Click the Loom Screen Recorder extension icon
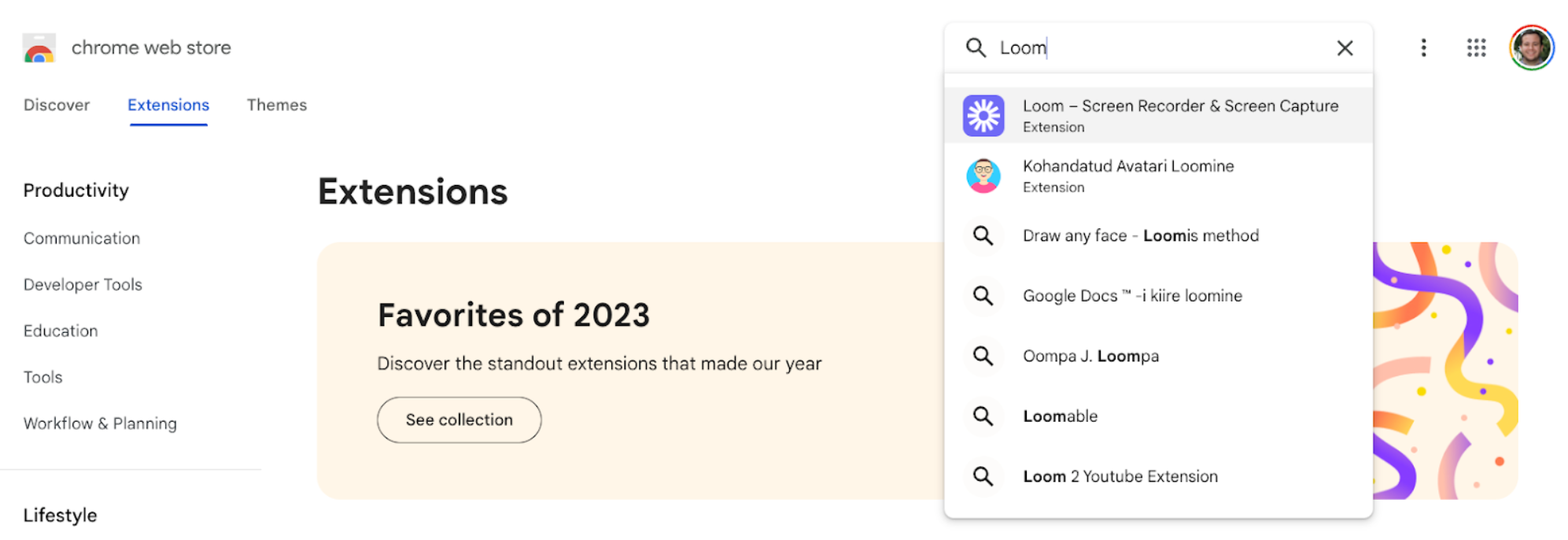 coord(983,115)
